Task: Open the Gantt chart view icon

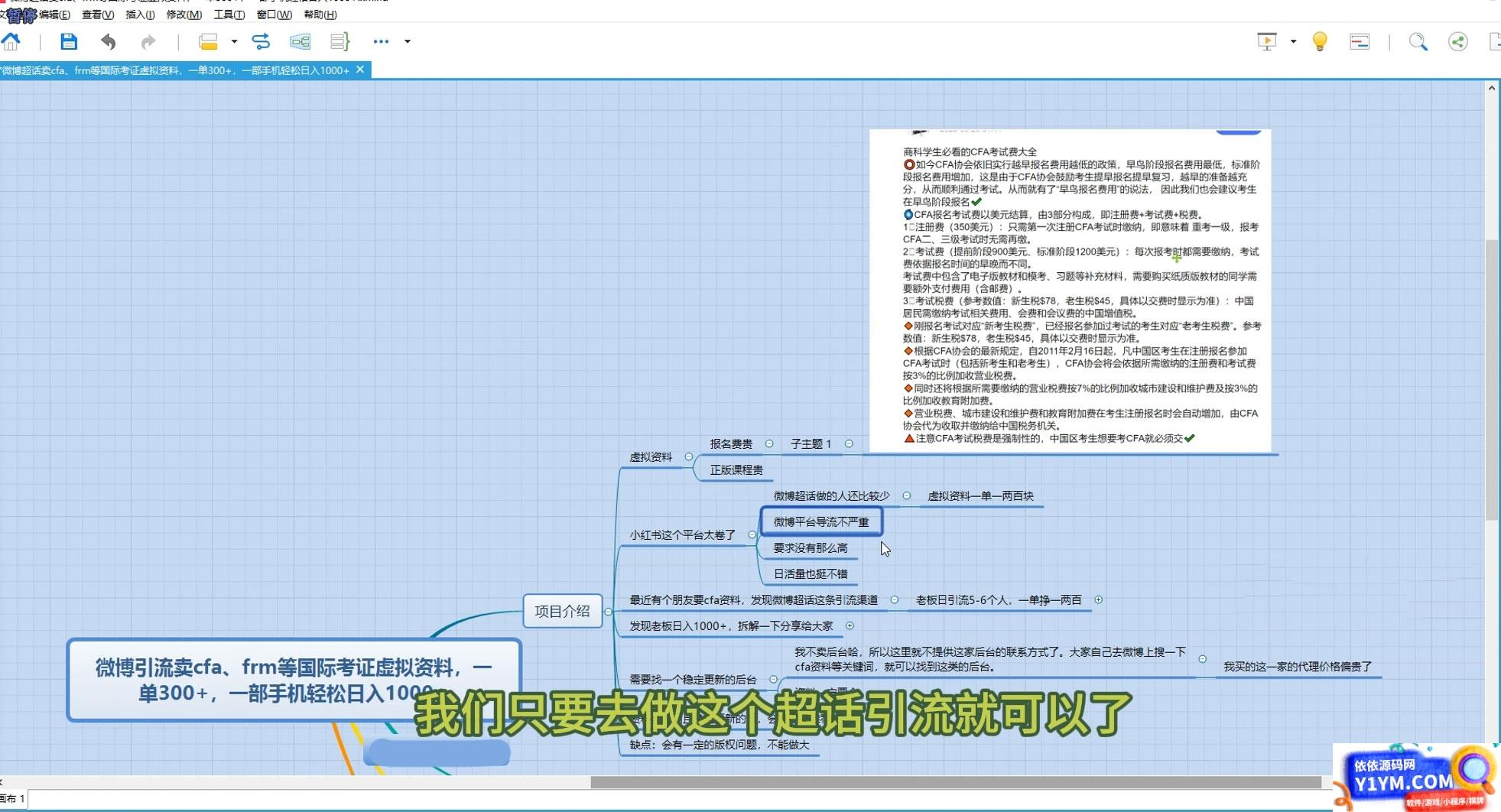Action: pos(1360,41)
